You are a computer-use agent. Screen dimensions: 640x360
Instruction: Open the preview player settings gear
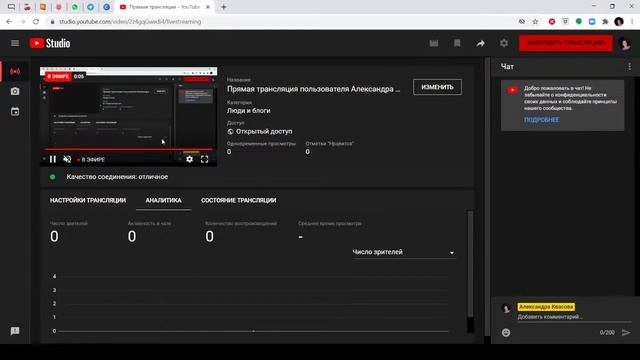pos(189,159)
